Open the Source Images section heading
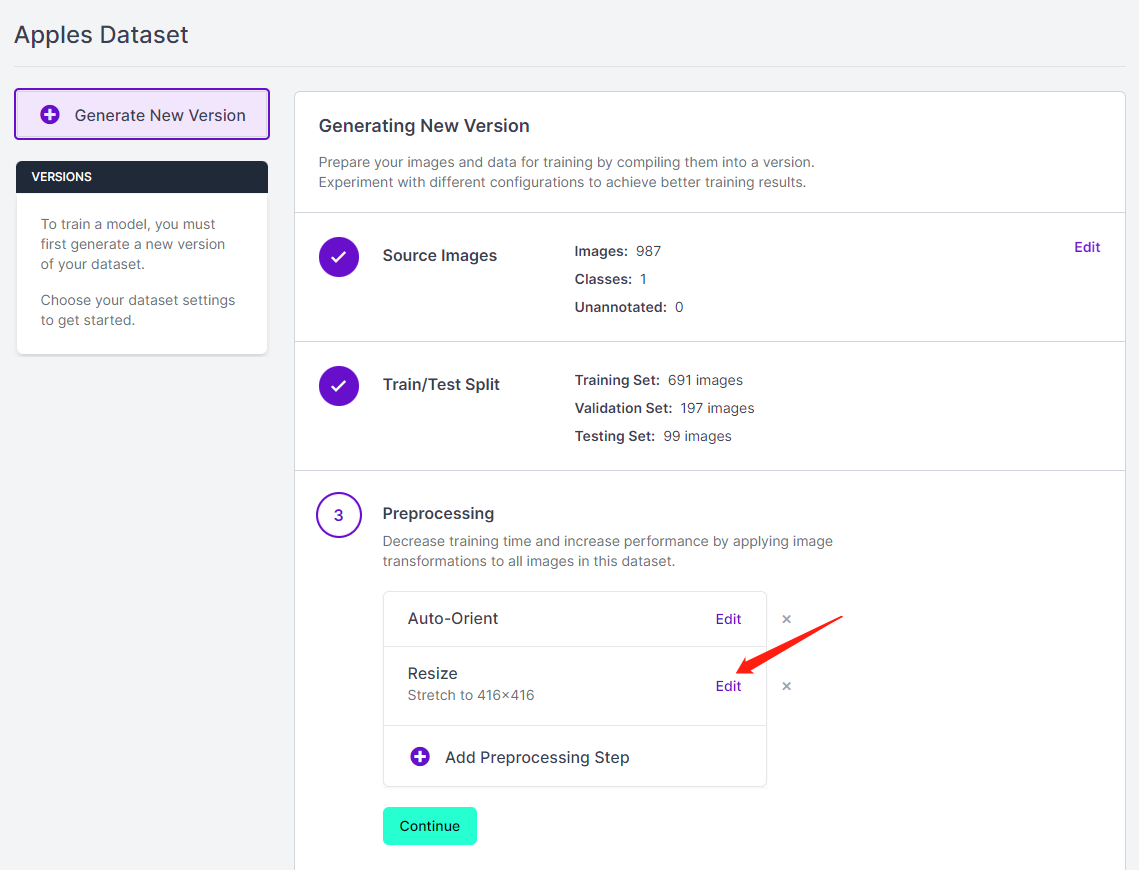 tap(439, 256)
